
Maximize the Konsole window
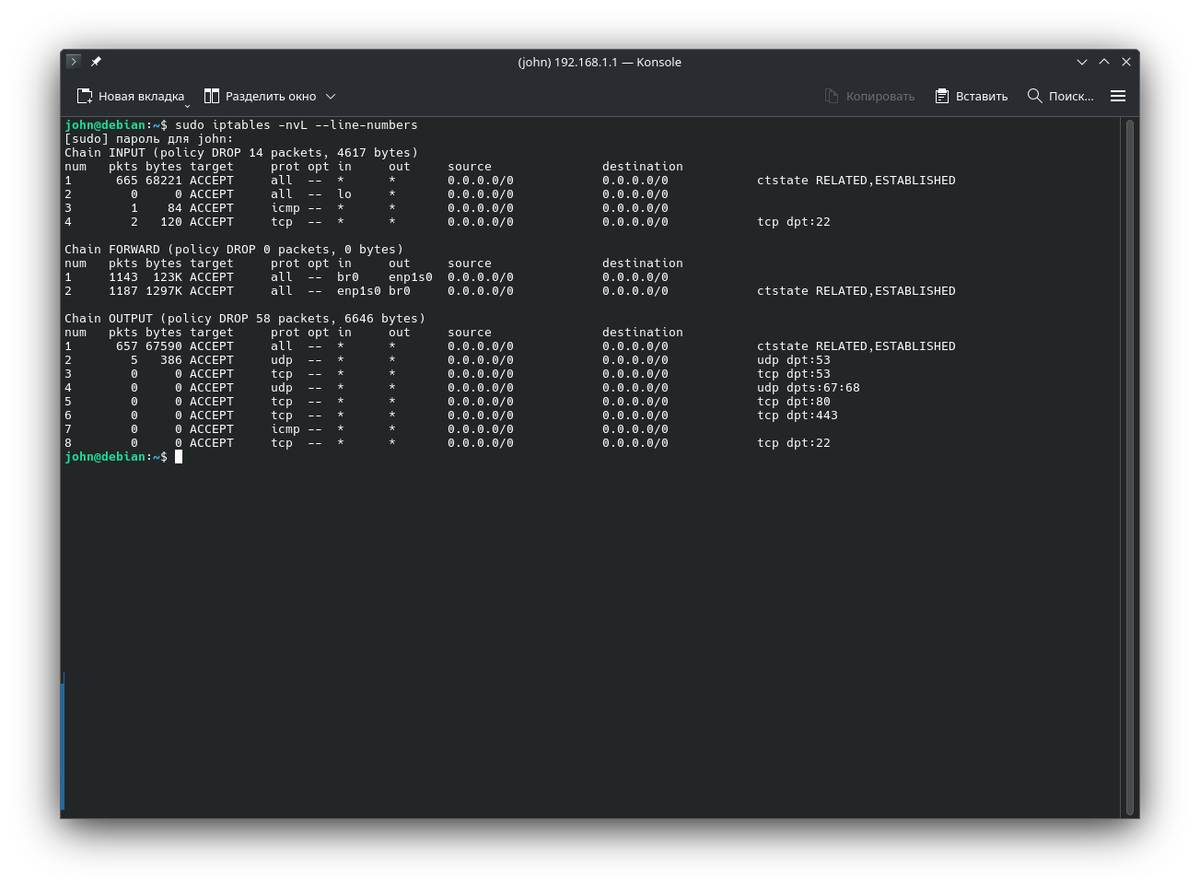click(1104, 62)
